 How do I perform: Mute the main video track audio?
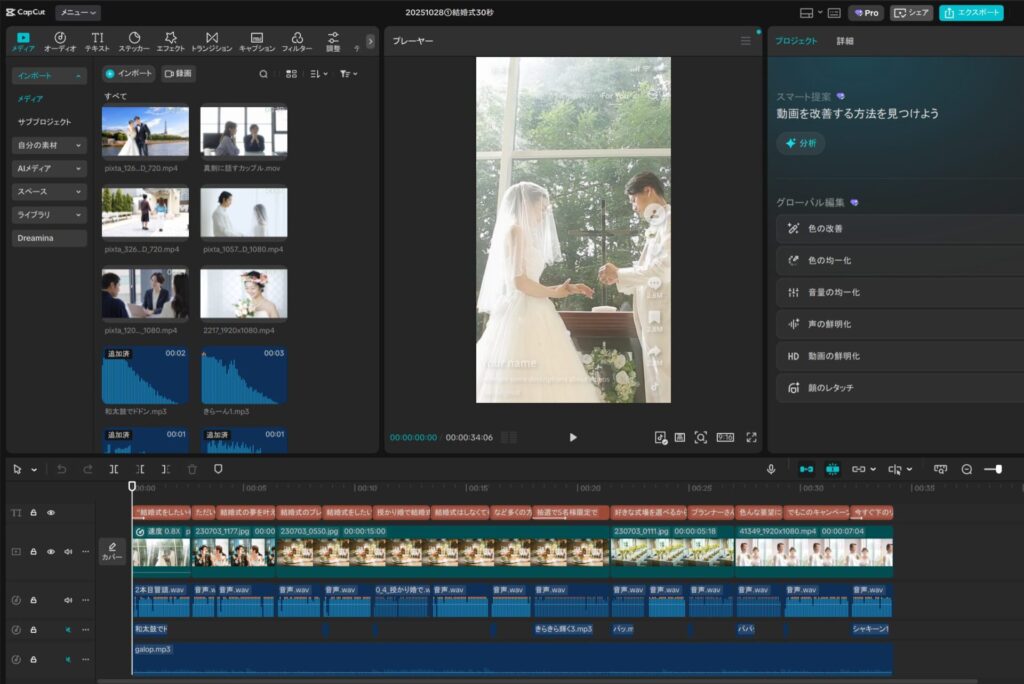(x=68, y=551)
